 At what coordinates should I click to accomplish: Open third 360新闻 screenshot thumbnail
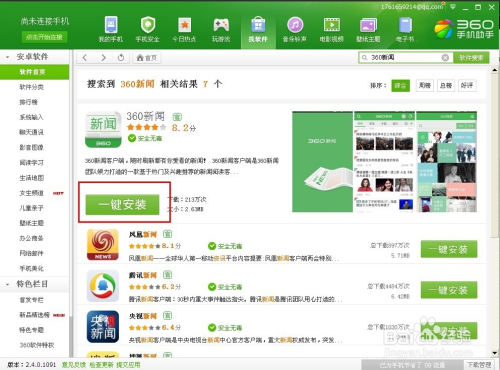click(447, 162)
